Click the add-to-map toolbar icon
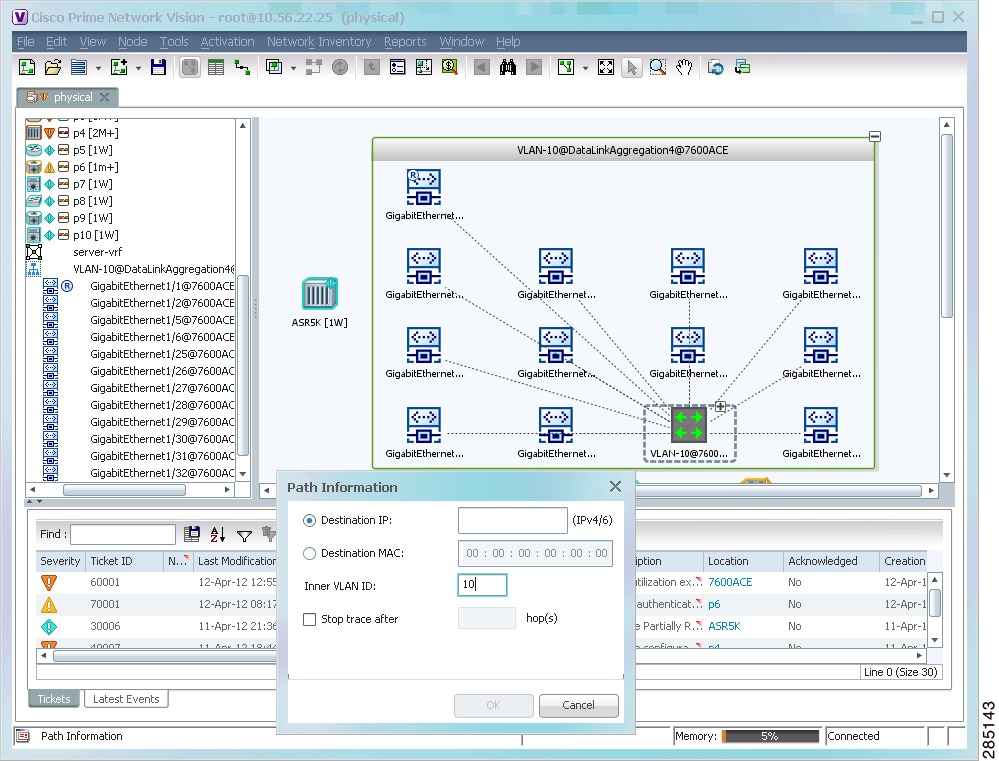Viewport: 999px width, 761px height. coord(119,68)
